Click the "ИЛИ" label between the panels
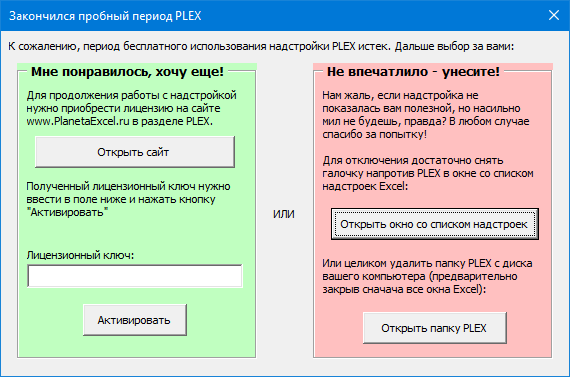The image size is (570, 377). tap(284, 214)
